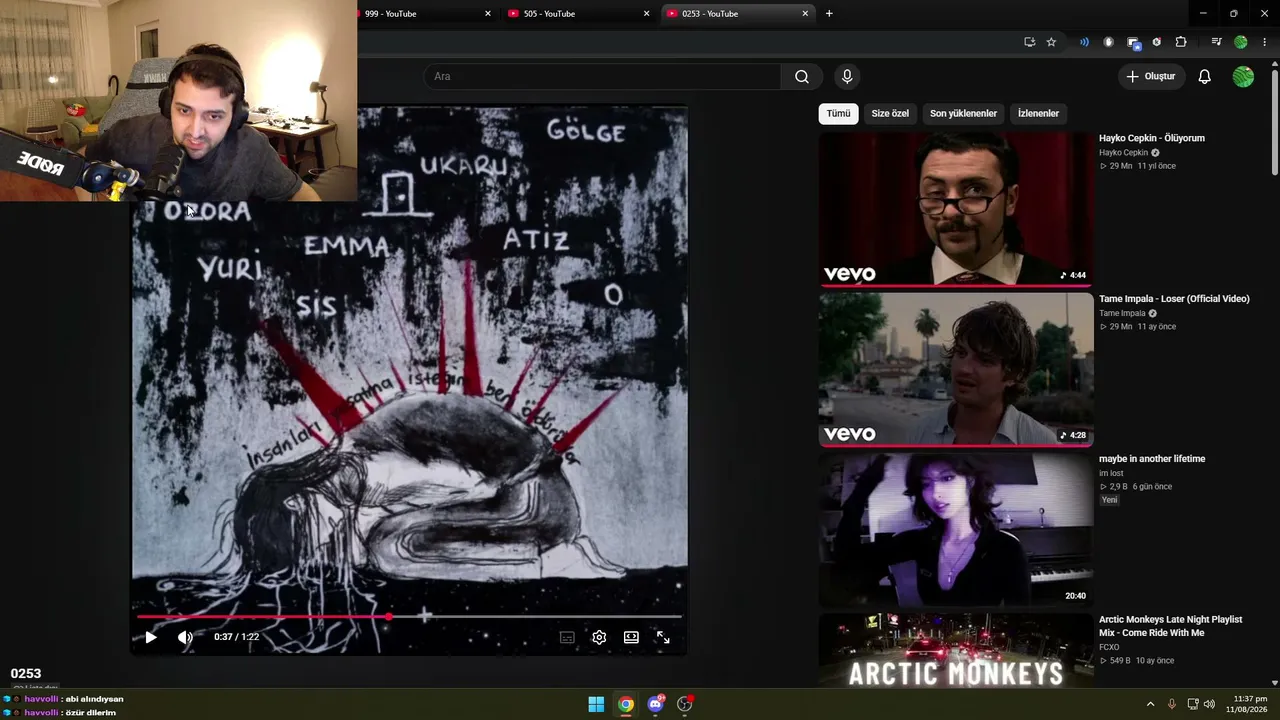Click the hexagon extension icon with red dot
Image resolution: width=1280 pixels, height=720 pixels.
pos(1157,42)
